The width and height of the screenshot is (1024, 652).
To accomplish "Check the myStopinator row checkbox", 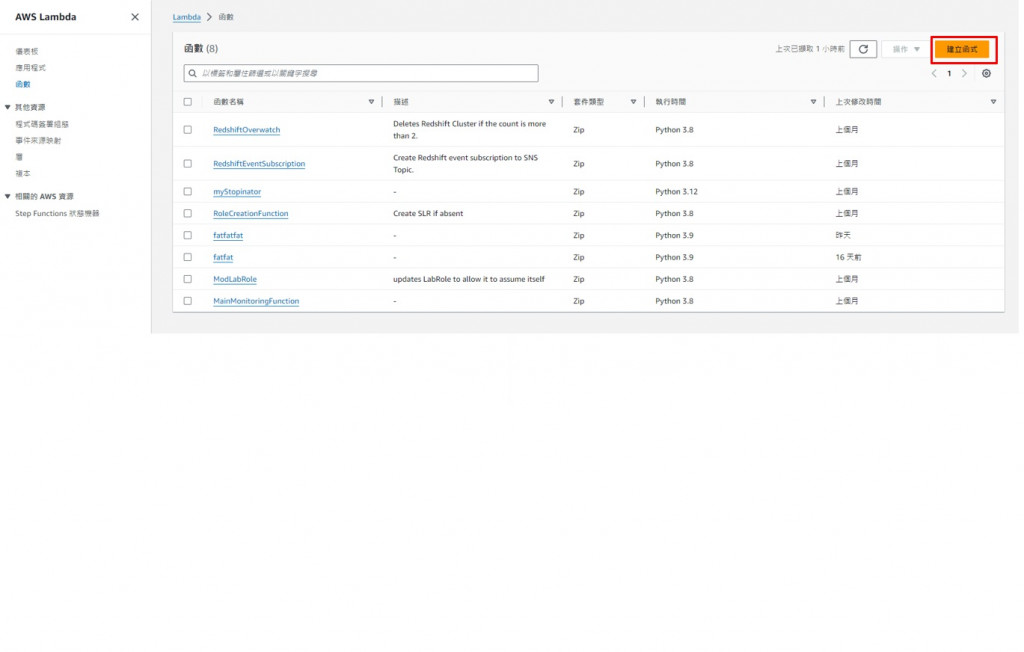I will click(x=187, y=191).
